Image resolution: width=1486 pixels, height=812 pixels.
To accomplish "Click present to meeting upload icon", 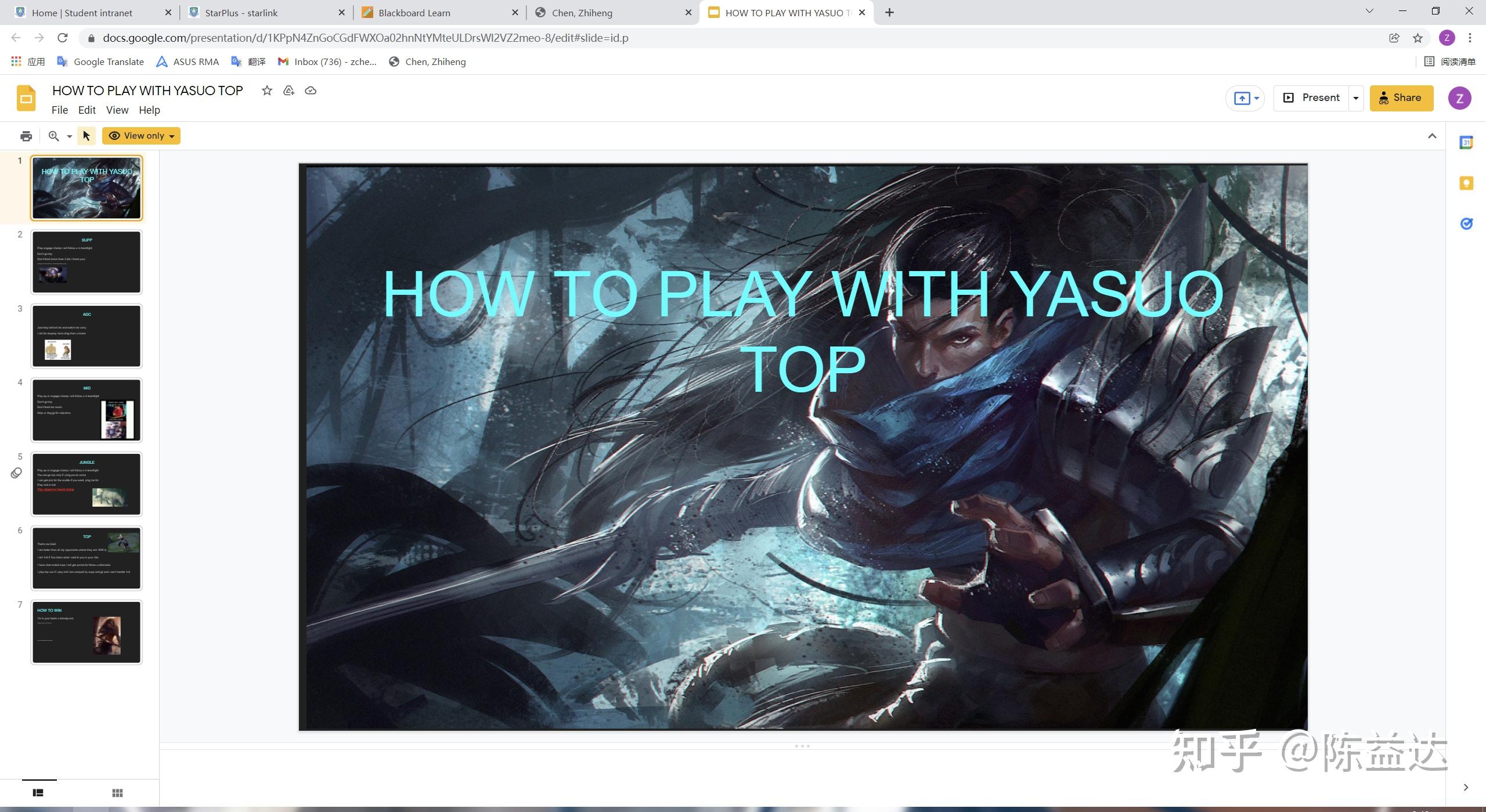I will tap(1242, 98).
